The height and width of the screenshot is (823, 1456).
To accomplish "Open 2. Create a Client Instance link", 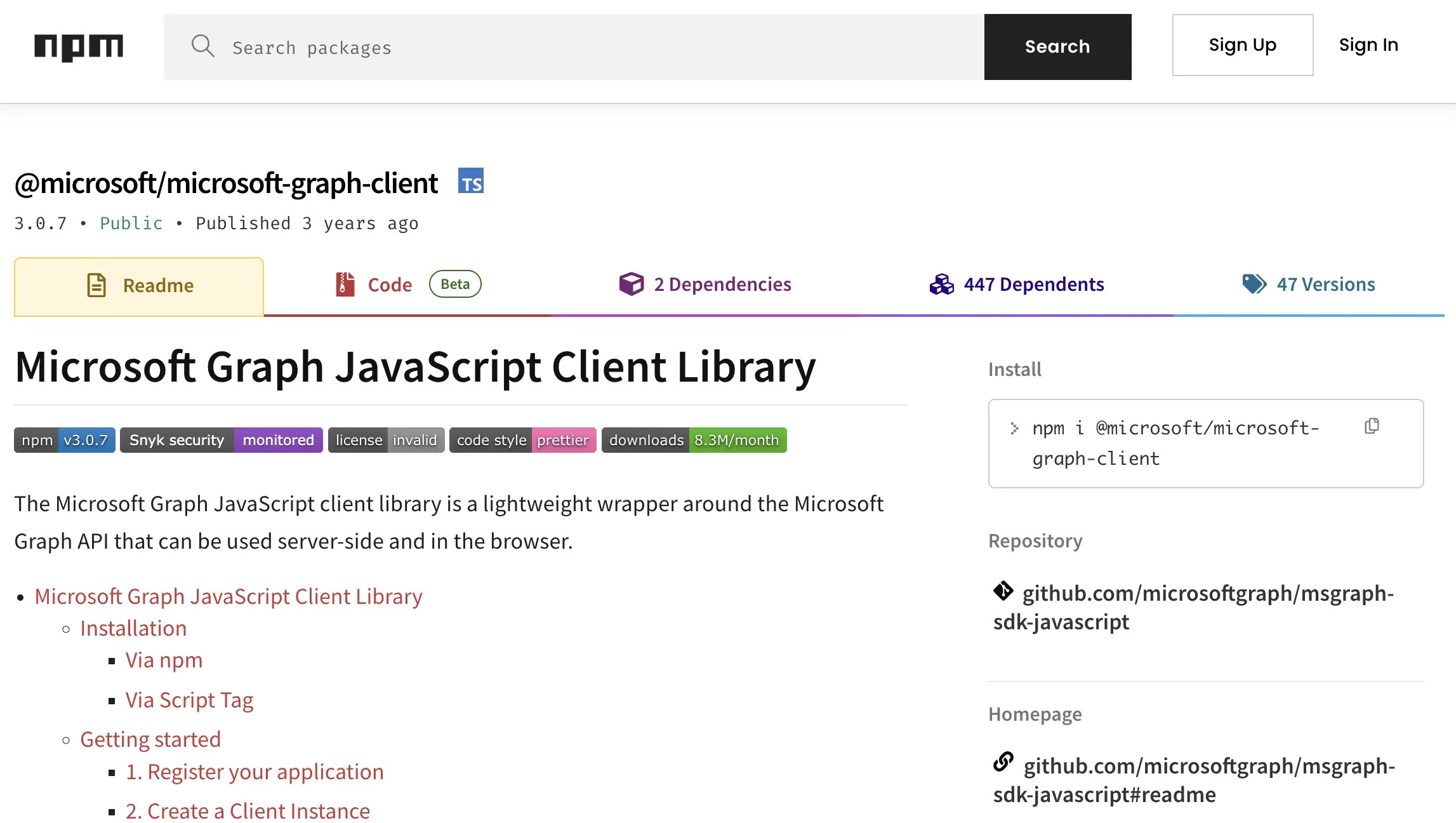I will tap(248, 811).
